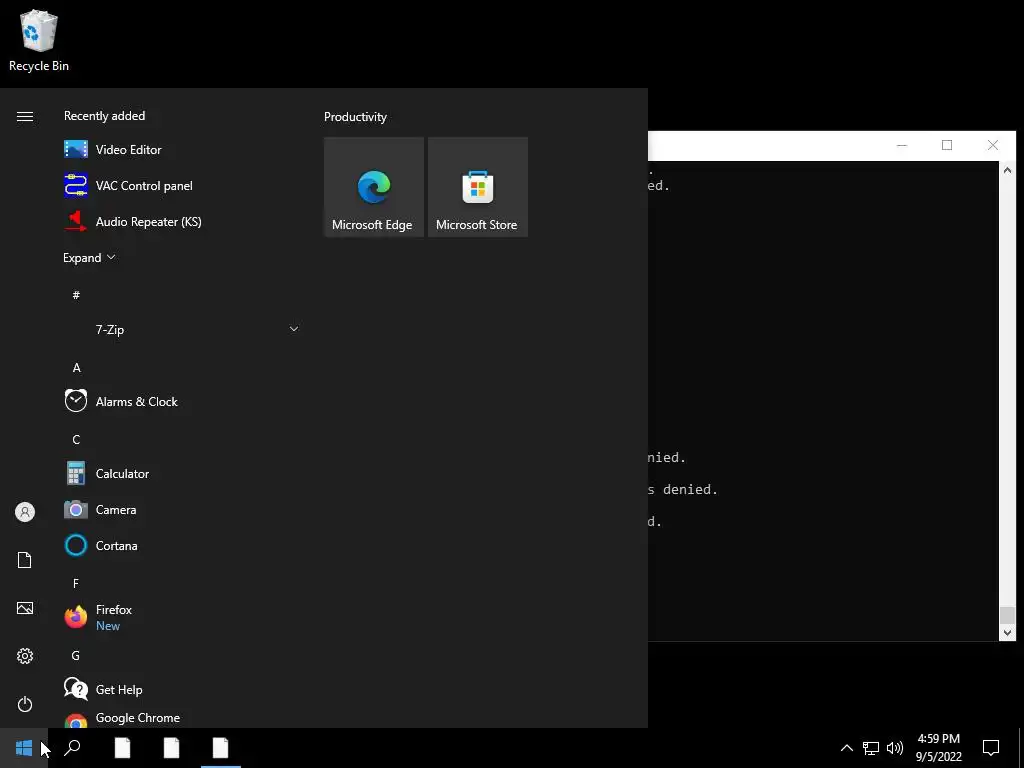Open the Action Center notifications icon
This screenshot has width=1024, height=768.
click(991, 748)
